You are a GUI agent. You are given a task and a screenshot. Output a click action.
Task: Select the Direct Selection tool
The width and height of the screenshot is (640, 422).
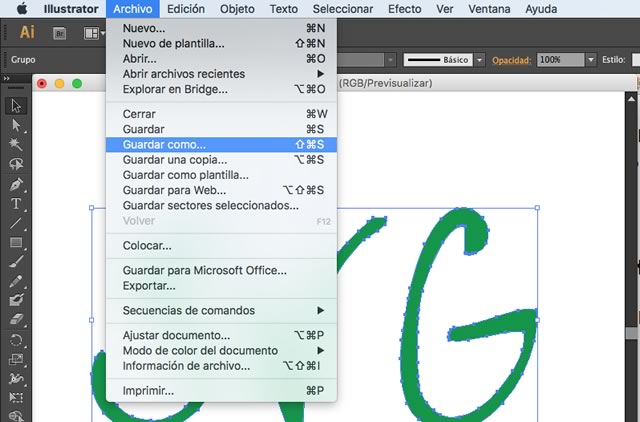[x=16, y=125]
